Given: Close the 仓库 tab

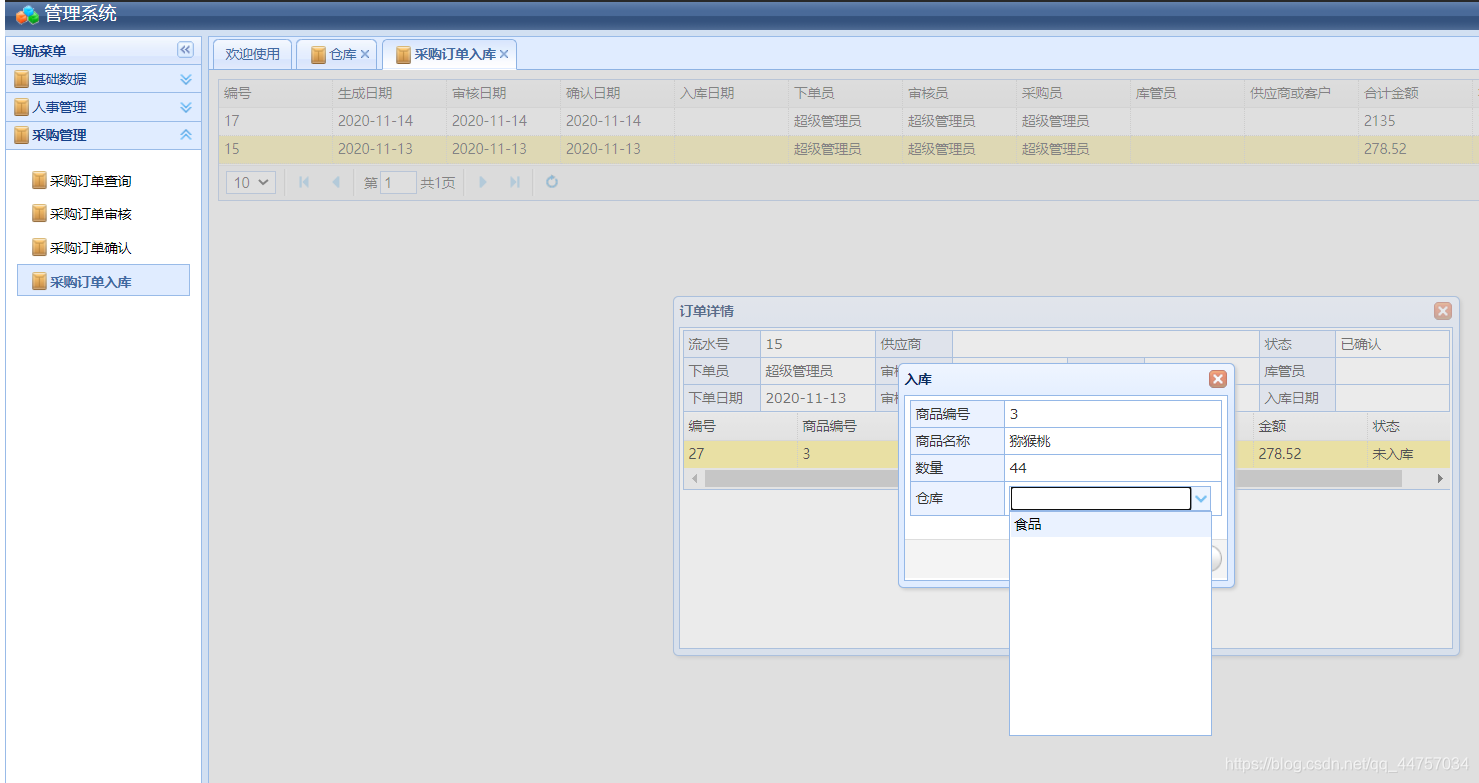Looking at the screenshot, I should pyautogui.click(x=365, y=54).
